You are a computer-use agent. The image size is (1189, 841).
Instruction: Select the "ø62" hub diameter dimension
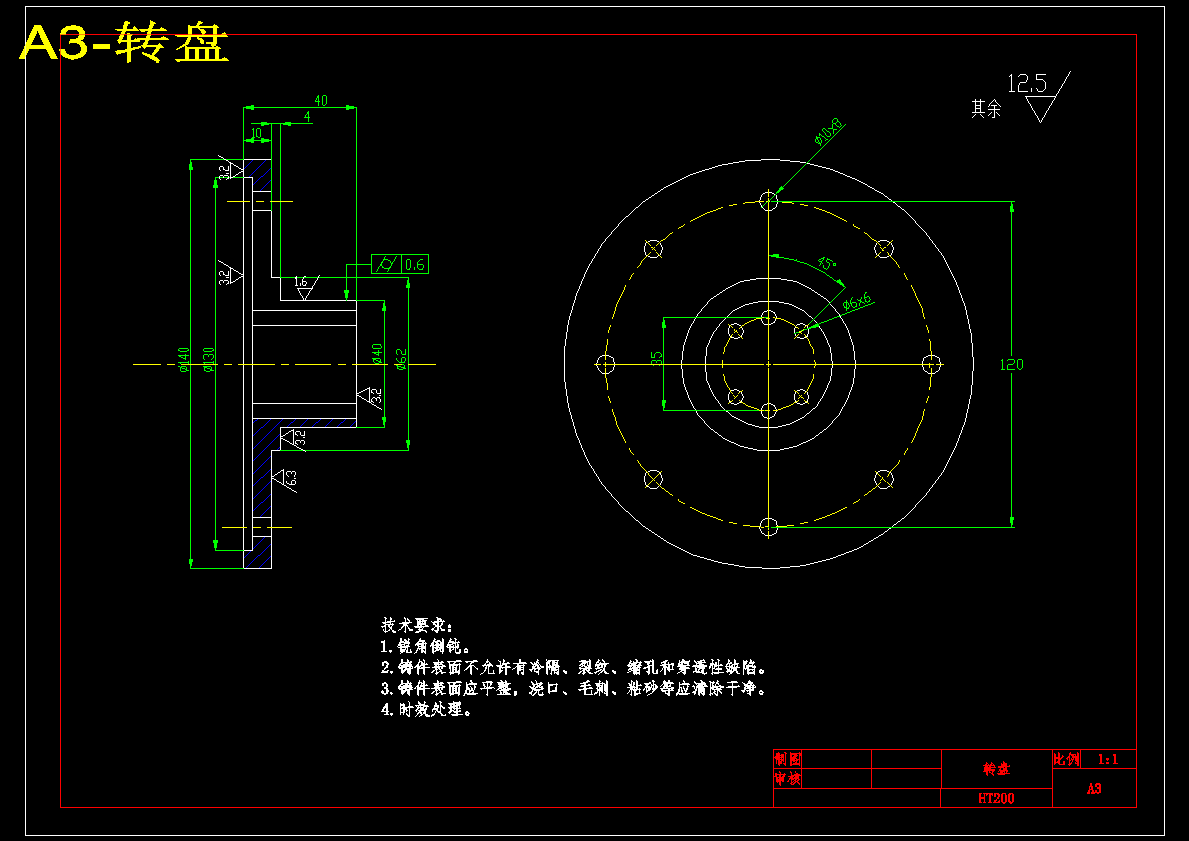[401, 359]
